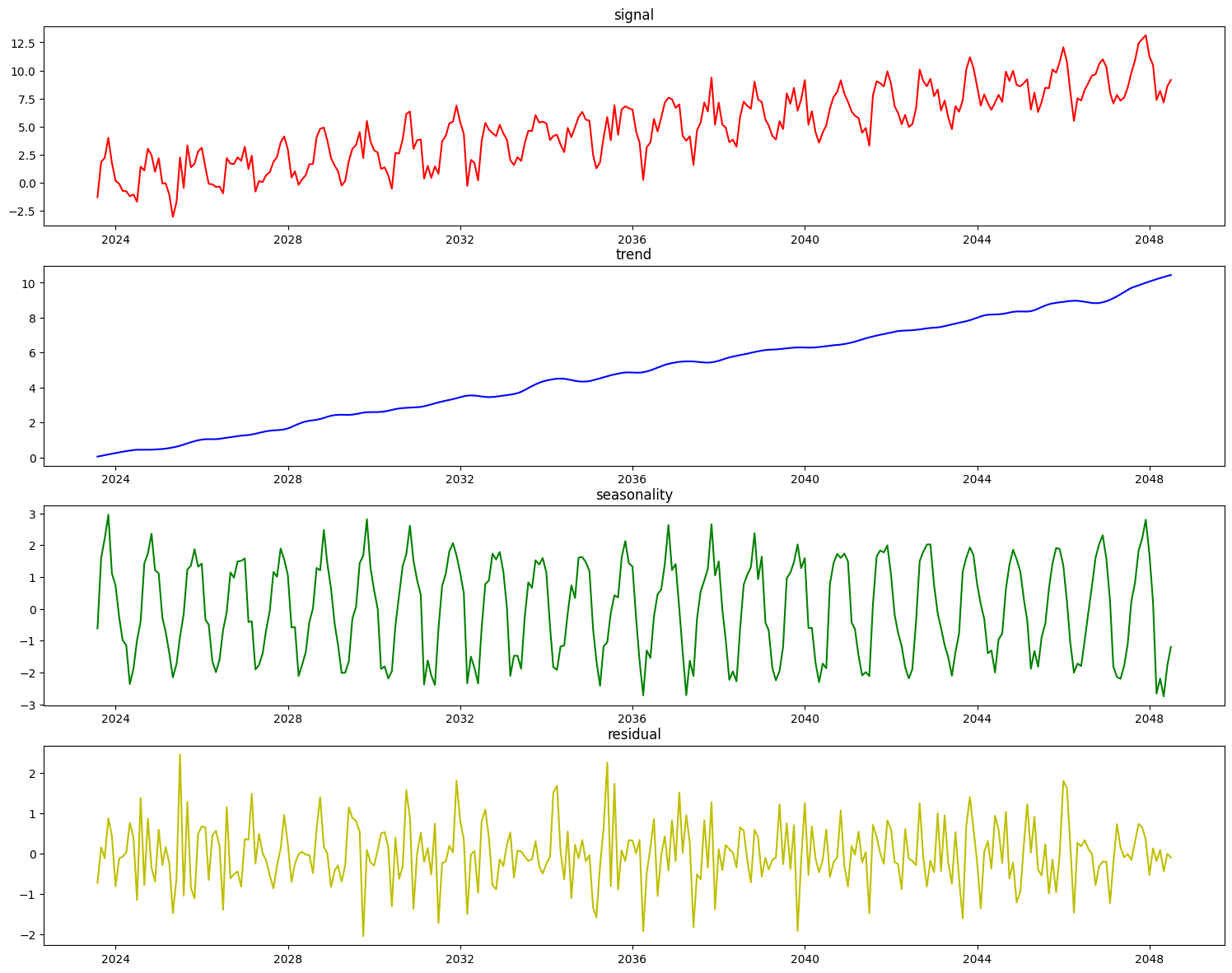Click the "signal" subplot title
Viewport: 1232px width, 973px height.
pos(633,15)
